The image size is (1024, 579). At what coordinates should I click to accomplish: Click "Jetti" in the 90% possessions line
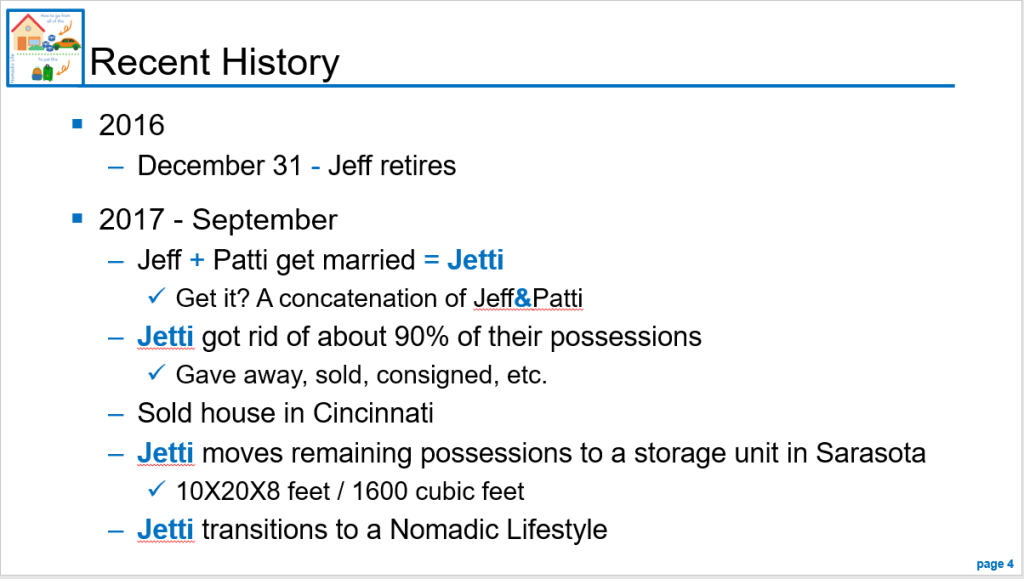click(165, 336)
